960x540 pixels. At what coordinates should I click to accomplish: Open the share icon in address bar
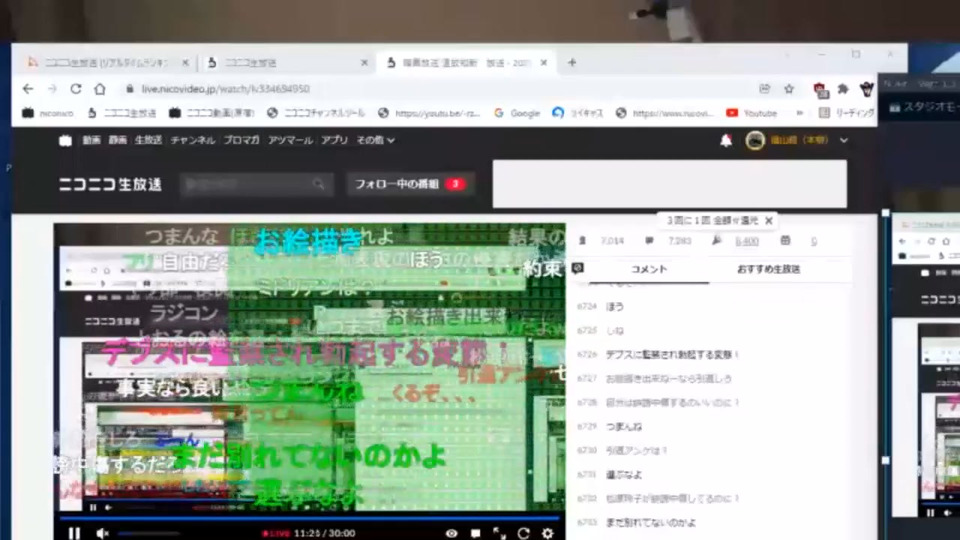(765, 89)
